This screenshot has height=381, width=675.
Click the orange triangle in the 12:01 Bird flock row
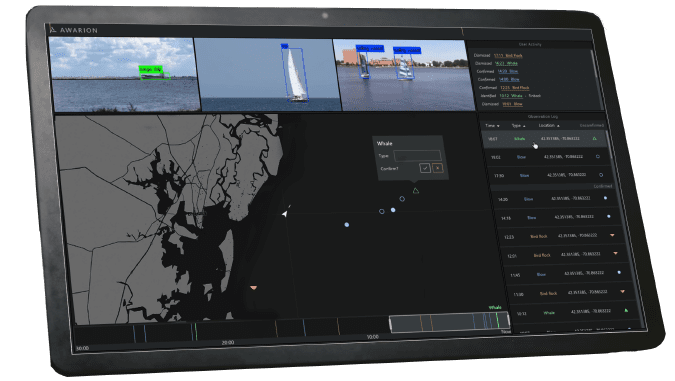(x=616, y=254)
